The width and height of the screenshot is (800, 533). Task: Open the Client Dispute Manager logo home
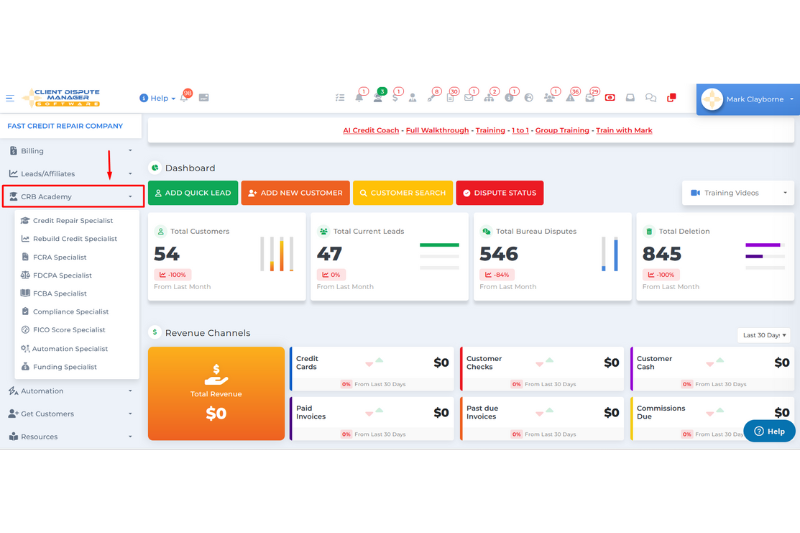point(62,98)
